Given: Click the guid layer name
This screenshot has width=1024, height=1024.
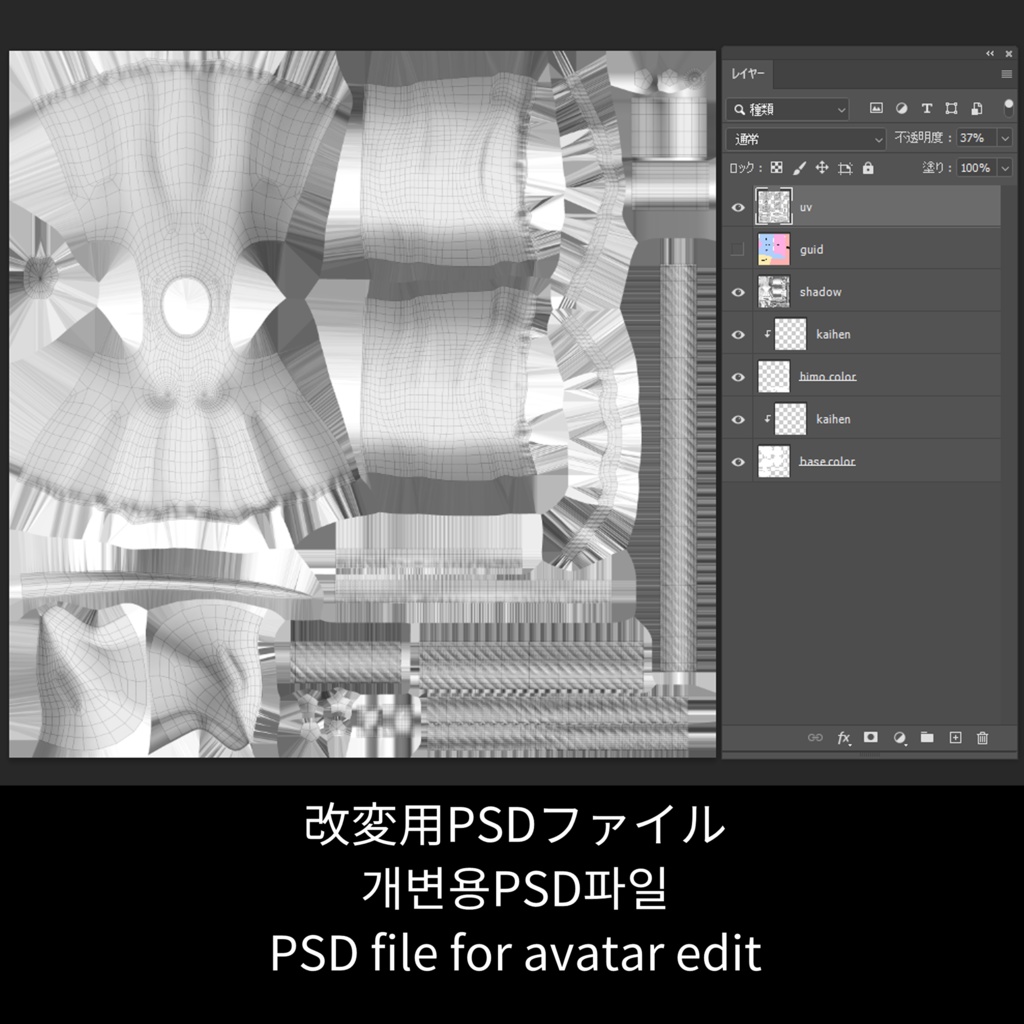Looking at the screenshot, I should coord(812,249).
